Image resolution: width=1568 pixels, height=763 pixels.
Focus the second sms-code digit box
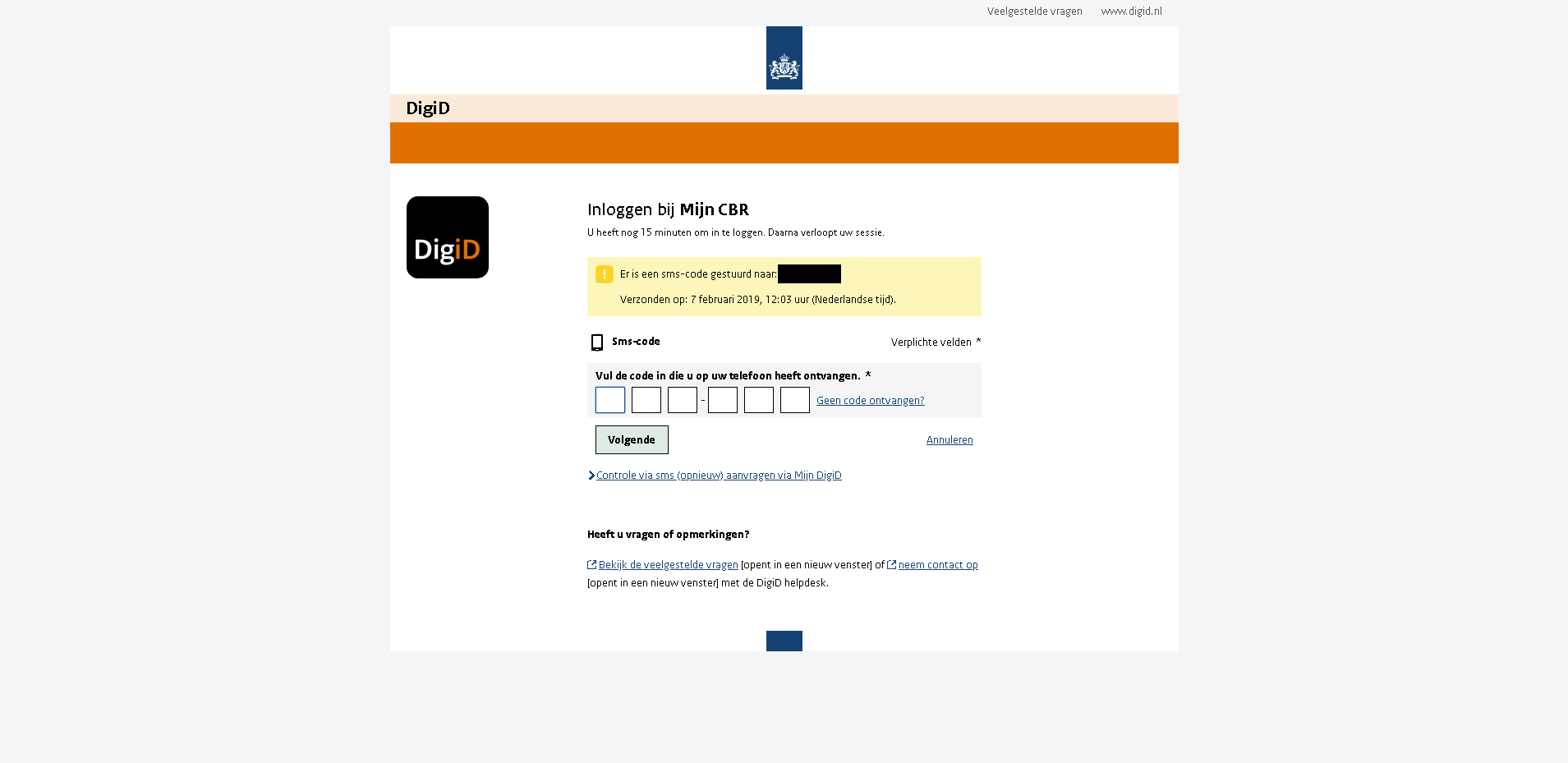pyautogui.click(x=646, y=400)
